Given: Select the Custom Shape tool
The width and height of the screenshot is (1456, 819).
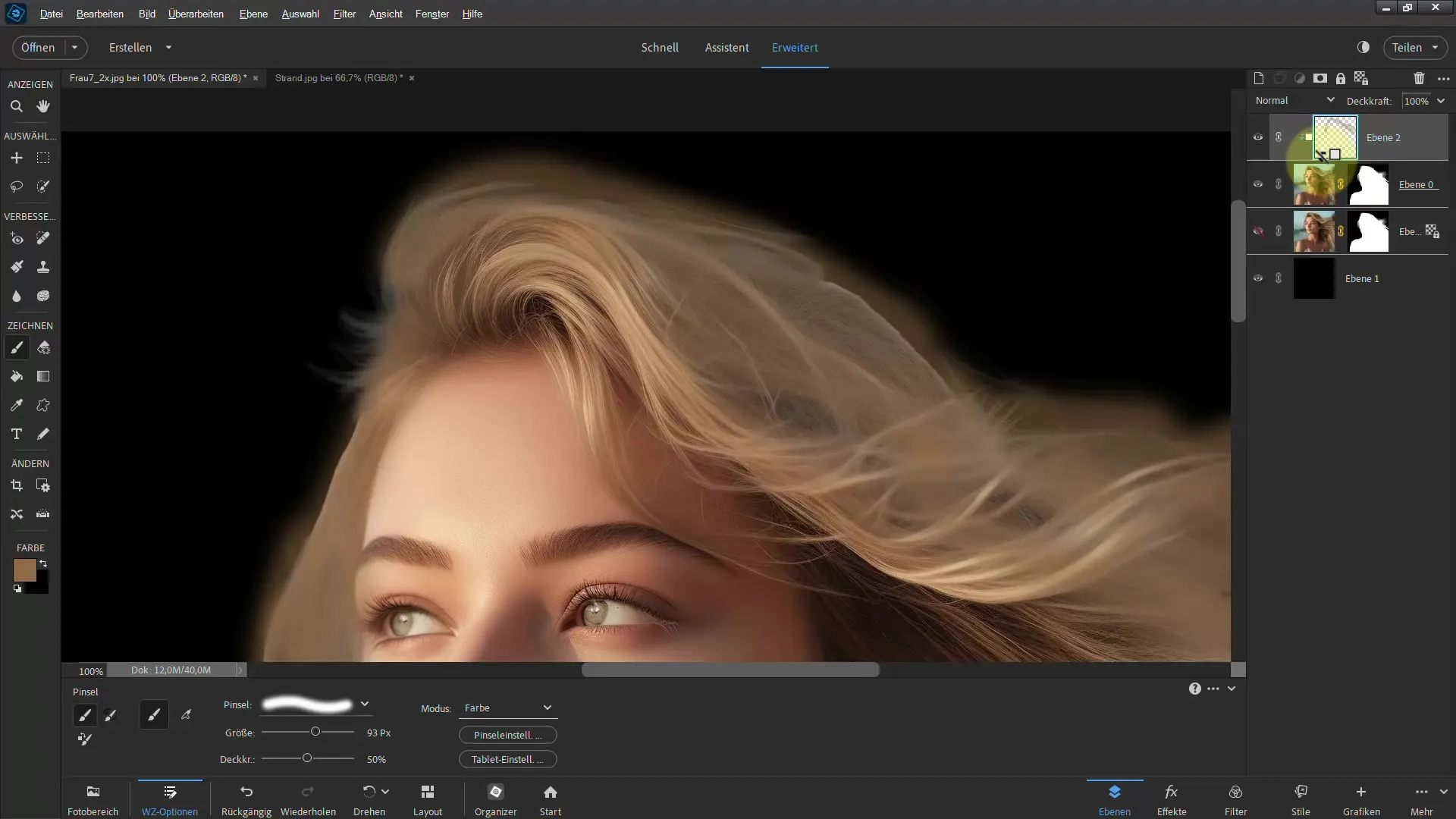Looking at the screenshot, I should click(x=43, y=406).
